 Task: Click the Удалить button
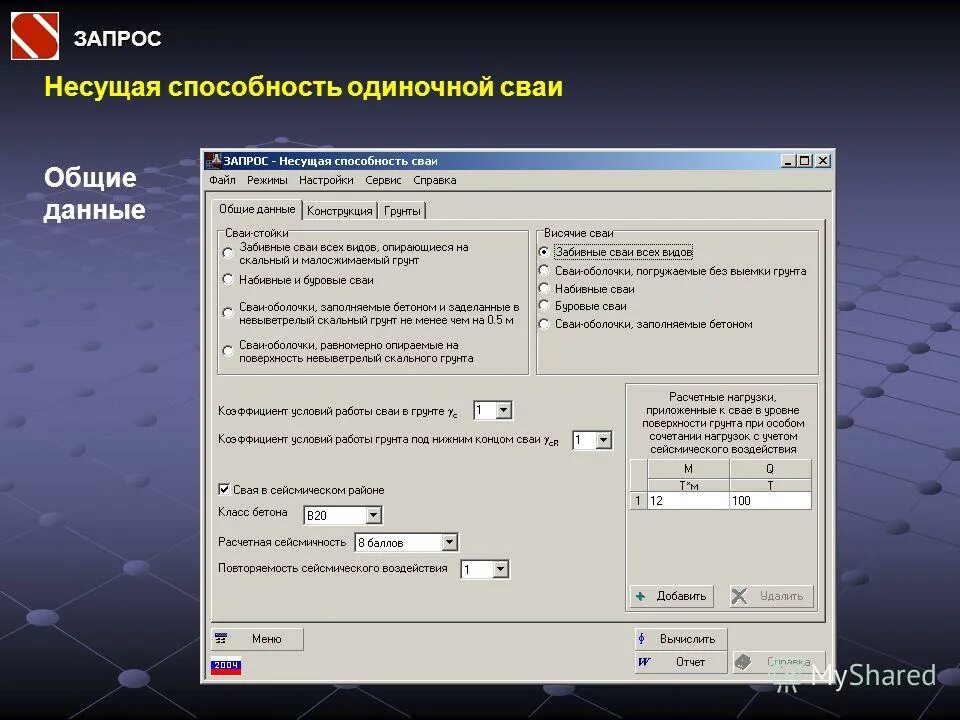coord(771,596)
